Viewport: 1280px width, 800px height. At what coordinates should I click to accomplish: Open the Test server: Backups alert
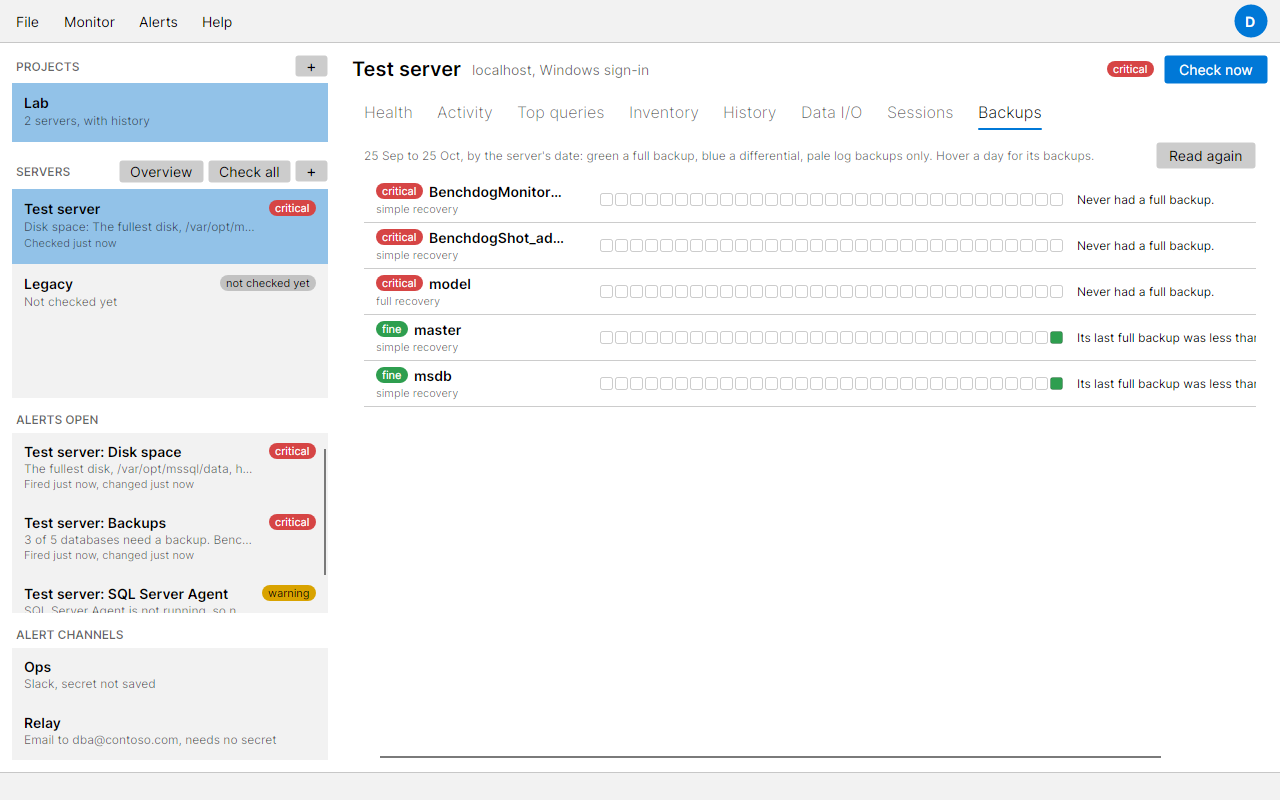click(x=168, y=539)
